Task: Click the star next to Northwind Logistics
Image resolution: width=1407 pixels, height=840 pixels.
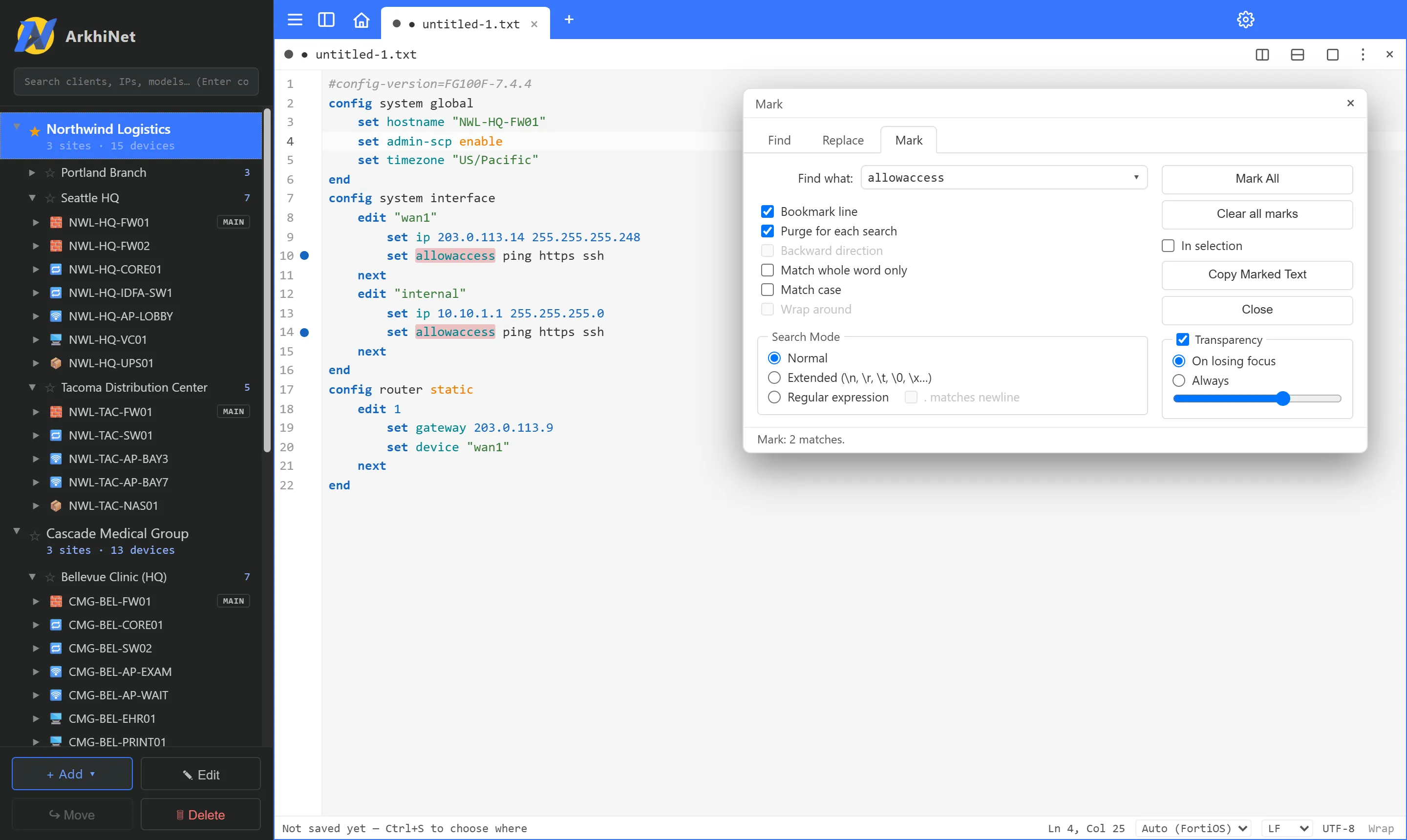Action: (x=35, y=131)
